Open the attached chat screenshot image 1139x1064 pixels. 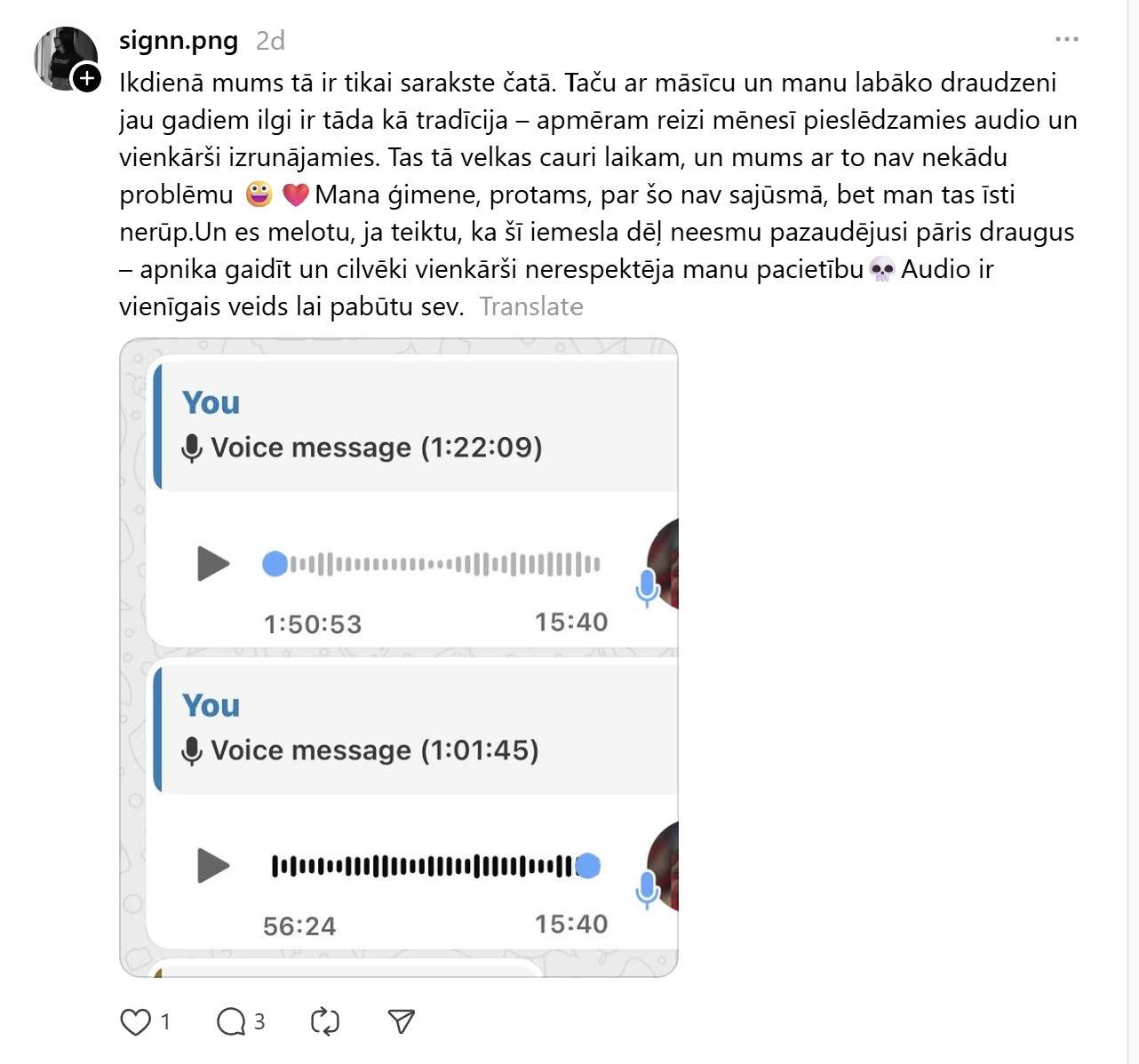point(399,657)
